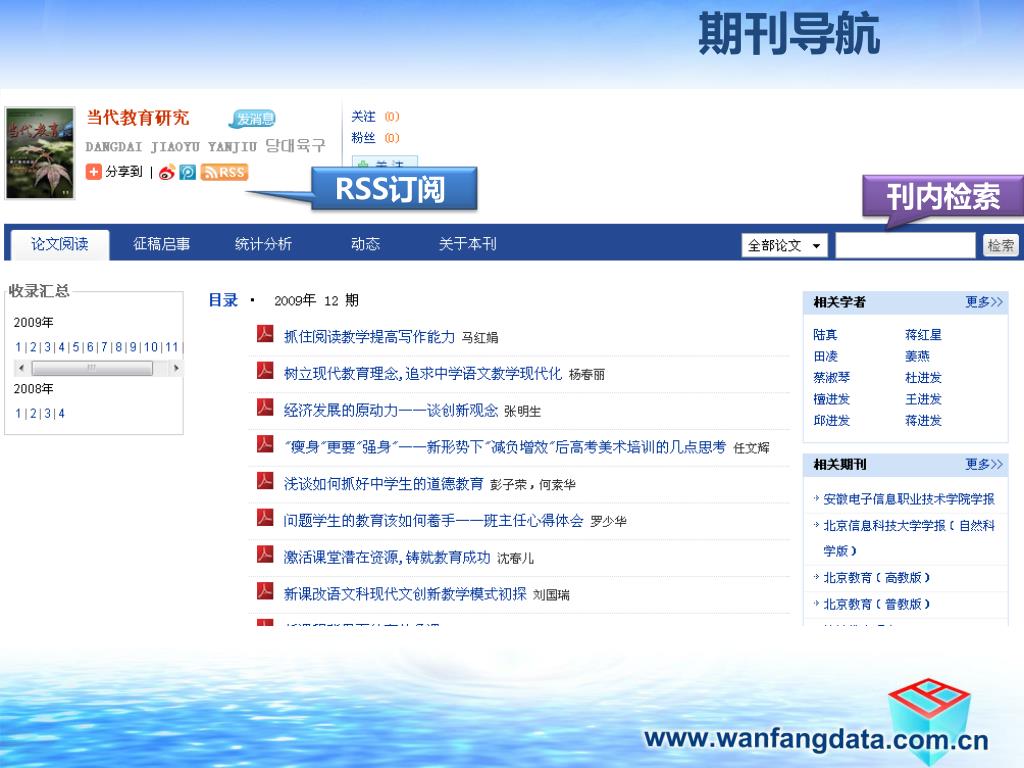Open the 动态 tab
Image resolution: width=1024 pixels, height=768 pixels.
pos(365,244)
